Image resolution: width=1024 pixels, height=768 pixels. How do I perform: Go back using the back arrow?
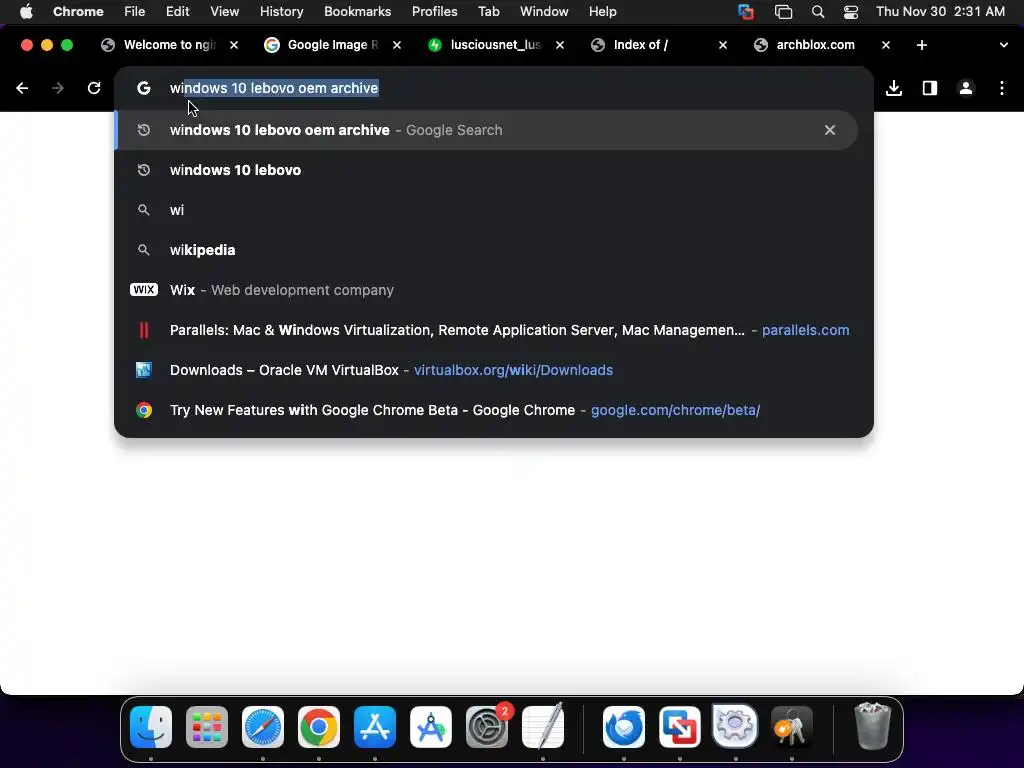click(22, 88)
